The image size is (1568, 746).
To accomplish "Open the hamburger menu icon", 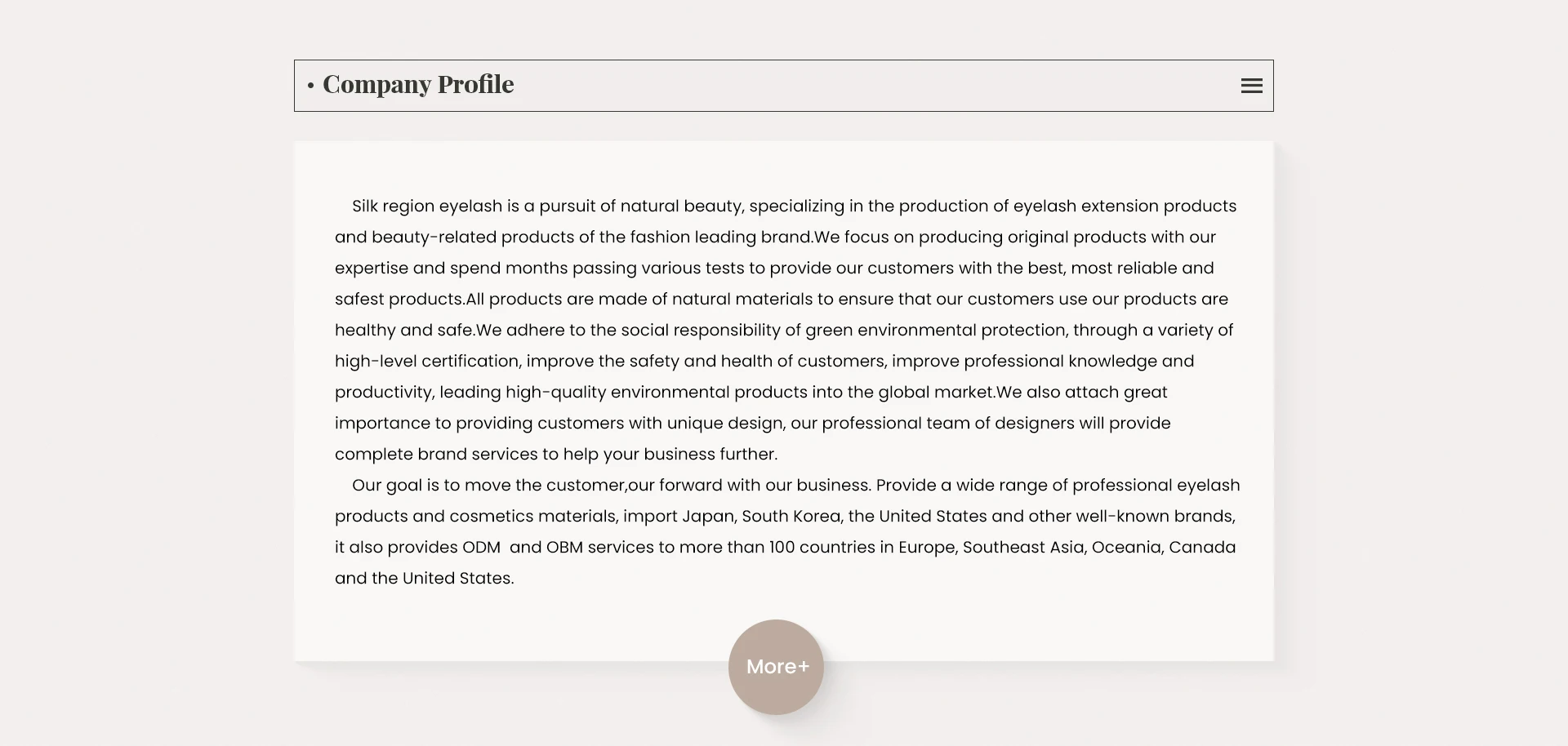I will [1251, 86].
